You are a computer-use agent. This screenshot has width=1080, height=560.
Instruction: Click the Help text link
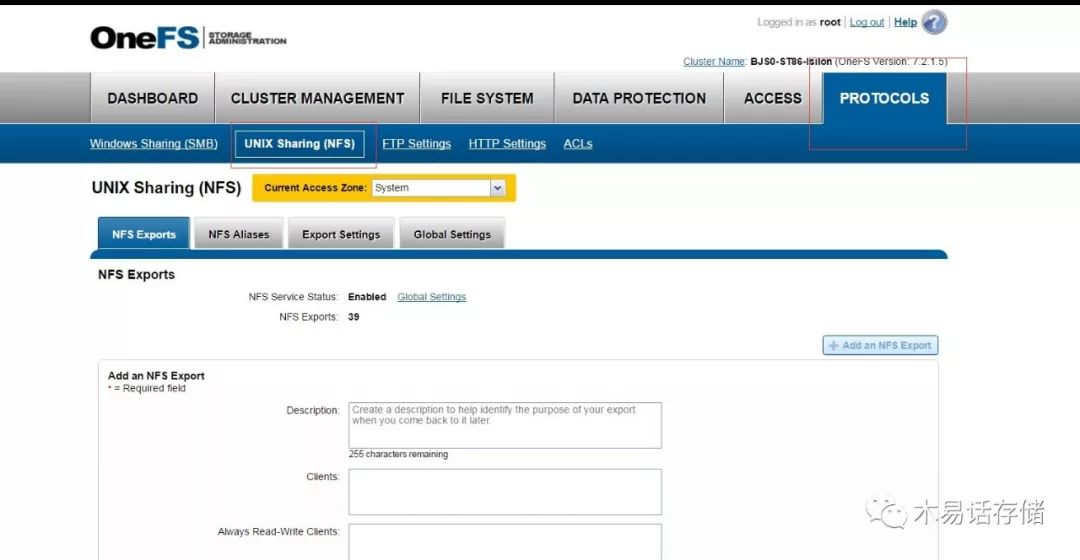point(905,22)
